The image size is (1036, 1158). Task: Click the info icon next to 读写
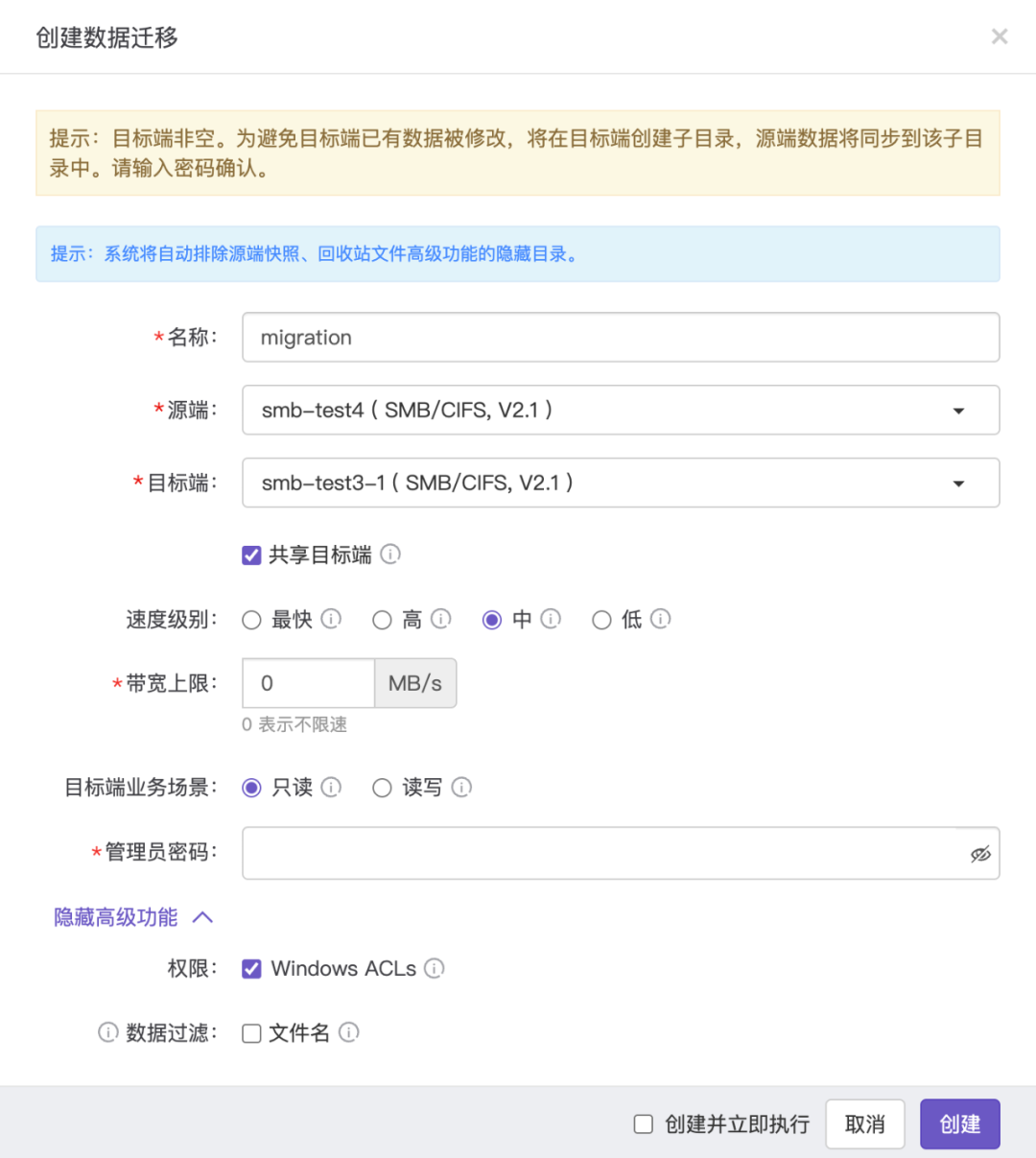[461, 788]
